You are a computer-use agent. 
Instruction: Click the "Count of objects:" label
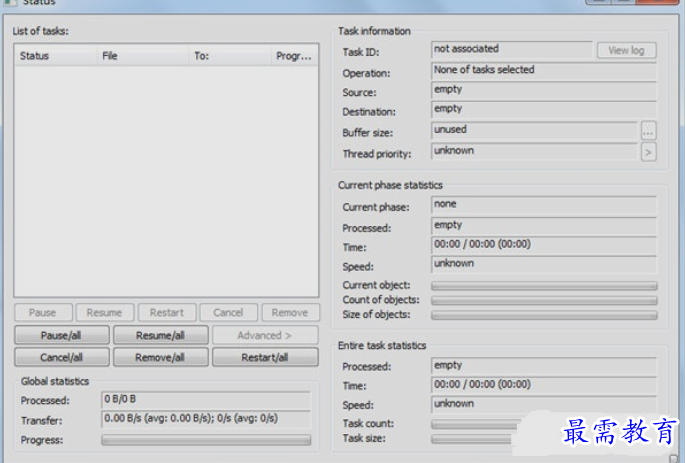click(x=381, y=300)
